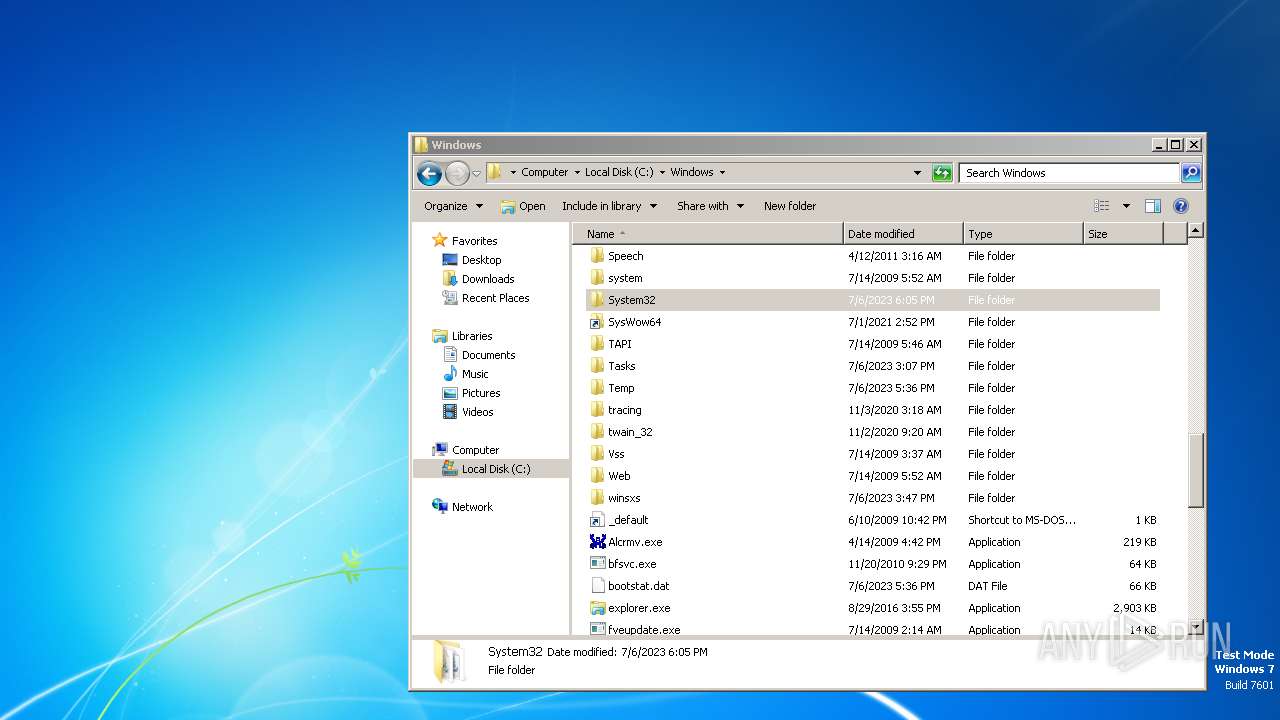Select the bootstat.dat file icon
This screenshot has width=1280, height=720.
point(597,586)
